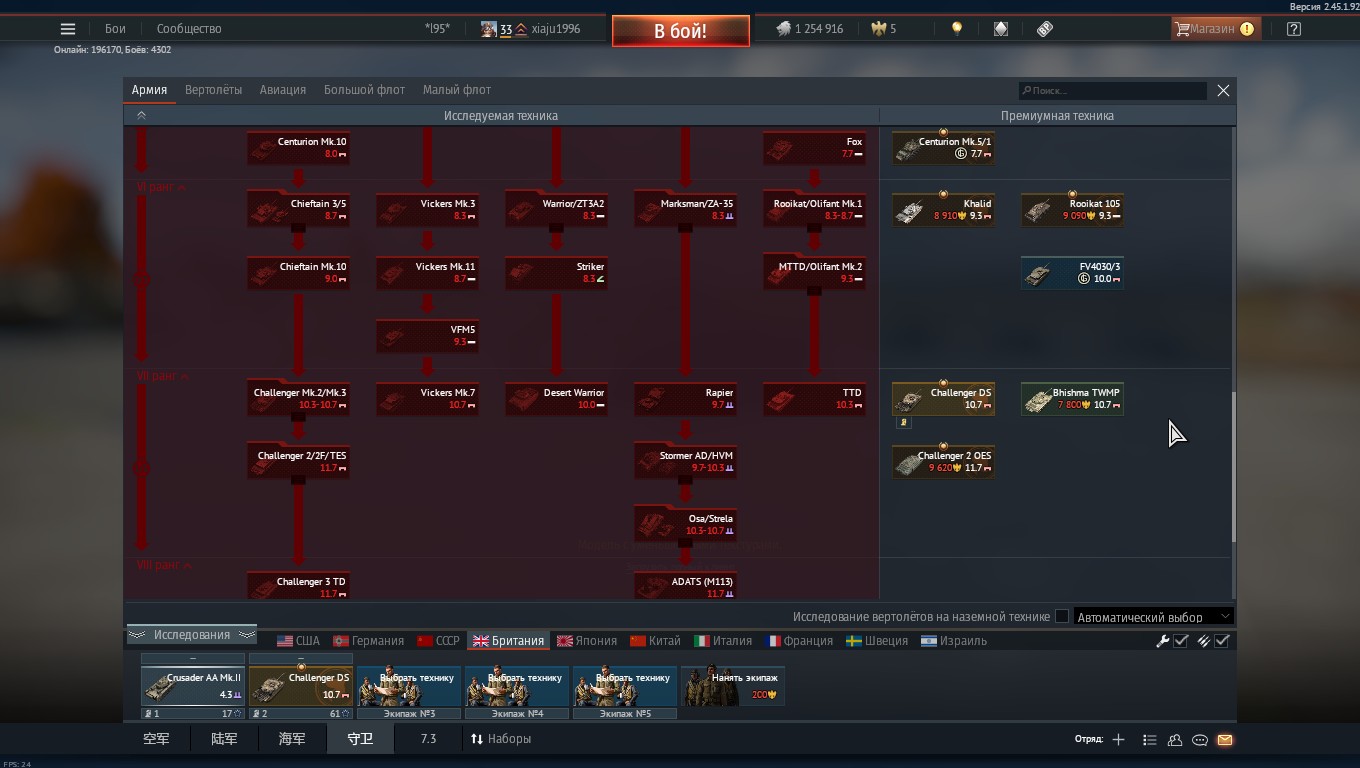Click the lightbulb hints icon

pos(957,29)
